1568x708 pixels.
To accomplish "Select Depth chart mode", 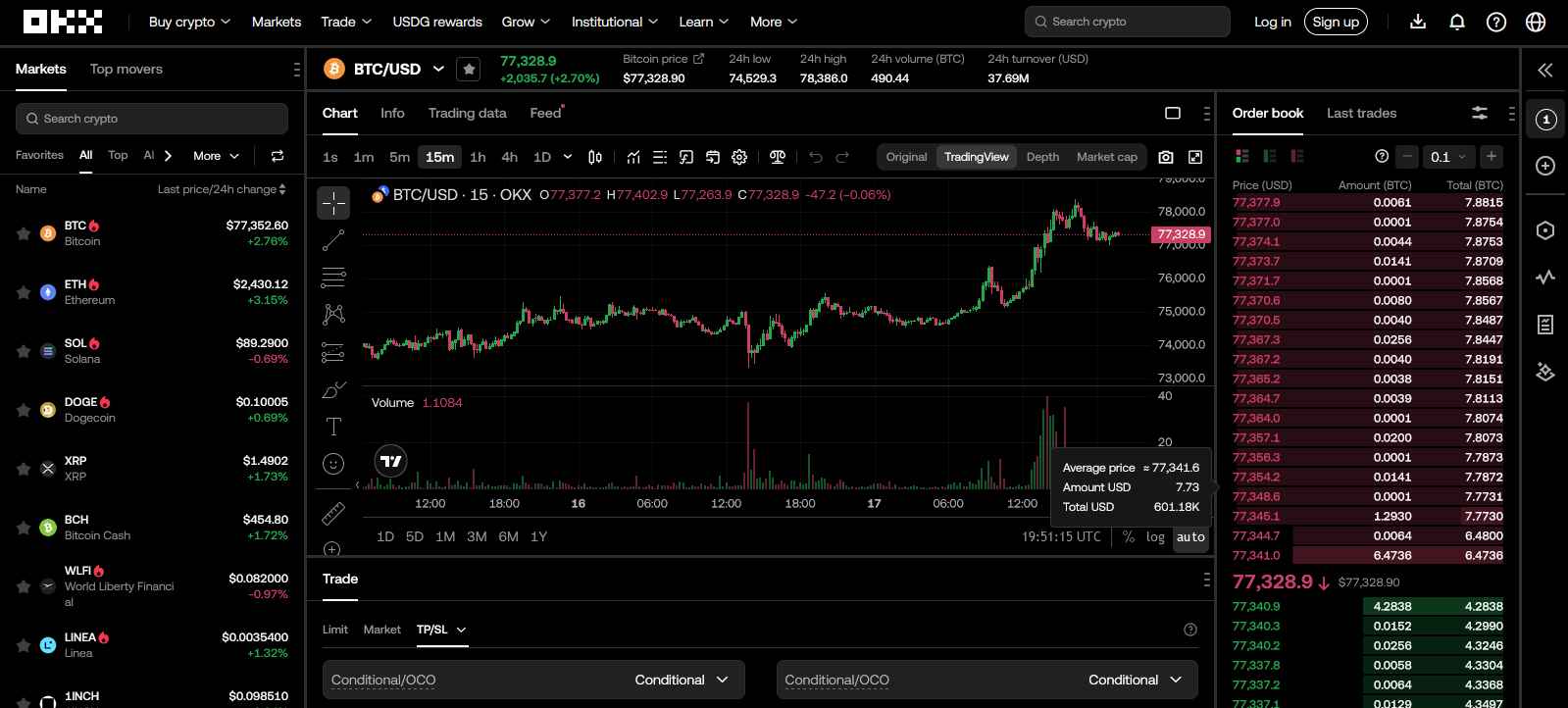I will coord(1042,157).
